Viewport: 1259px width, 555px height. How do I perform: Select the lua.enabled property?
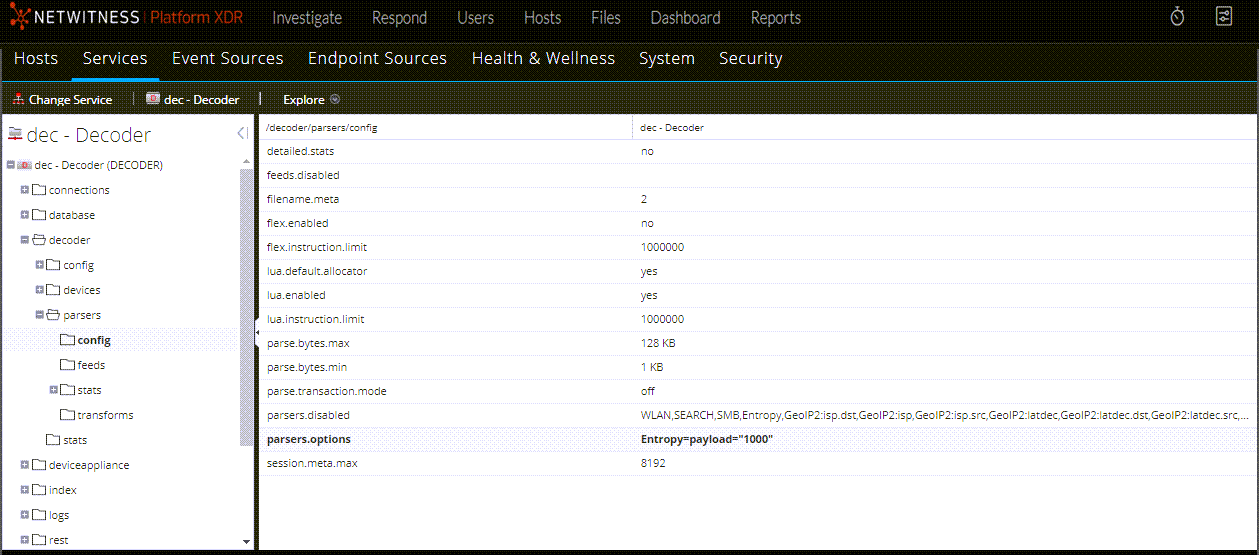point(296,295)
